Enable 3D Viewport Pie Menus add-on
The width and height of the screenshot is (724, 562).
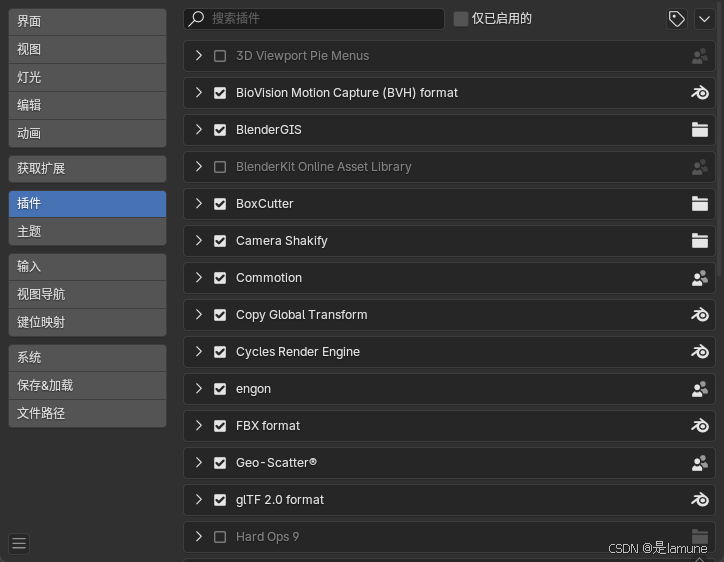220,56
